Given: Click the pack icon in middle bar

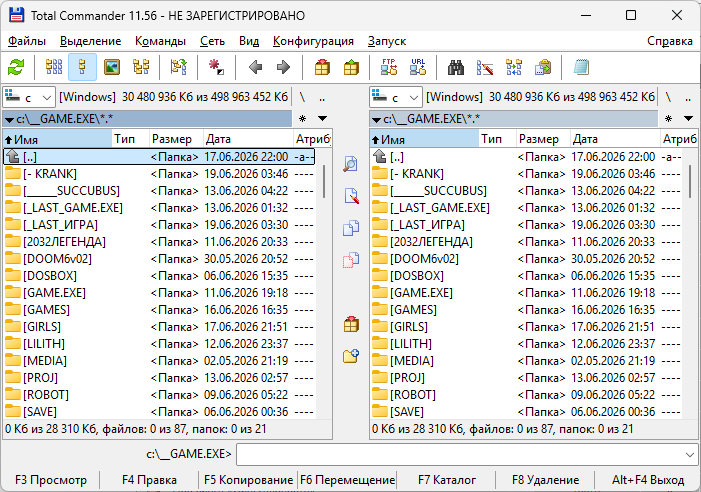Looking at the screenshot, I should pos(351,324).
